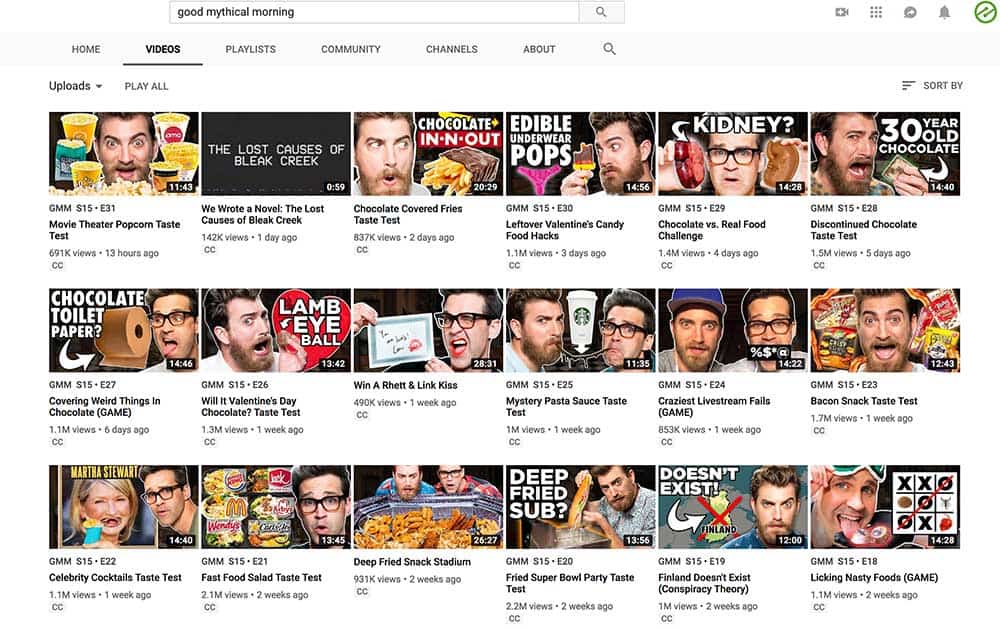Click the Deep Fried Sub thumbnail
The height and width of the screenshot is (628, 1000).
pos(580,507)
